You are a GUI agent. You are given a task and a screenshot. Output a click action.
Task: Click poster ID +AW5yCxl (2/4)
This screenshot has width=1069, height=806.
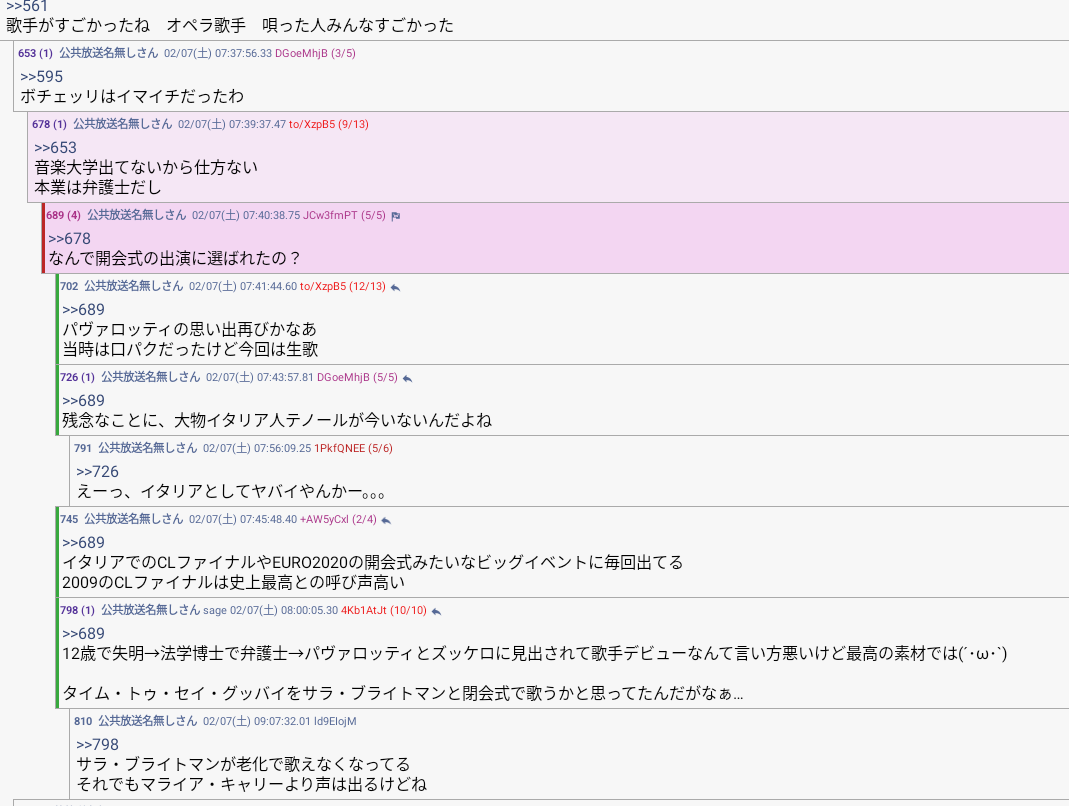[337, 520]
